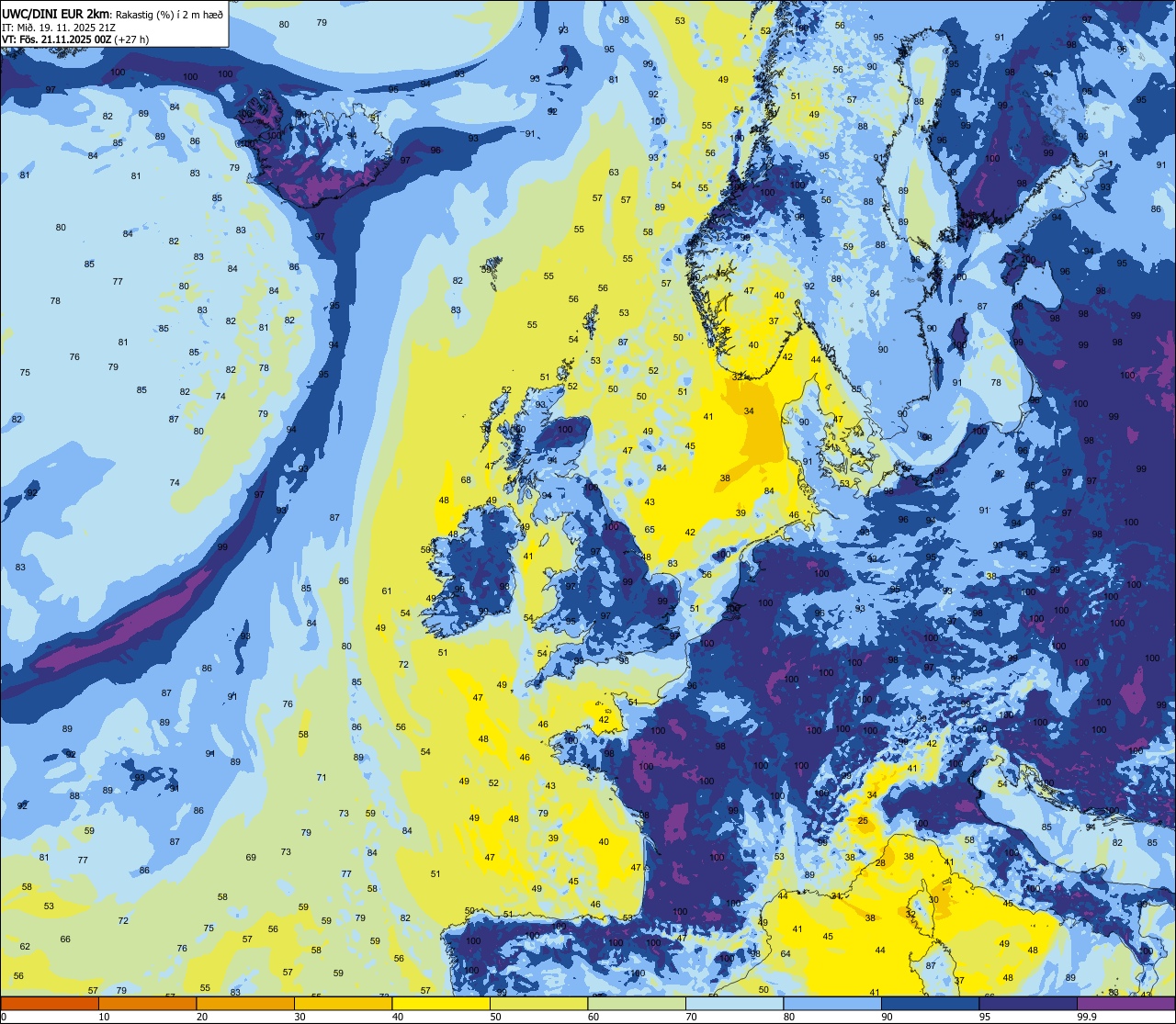Click the 10–20 orange legend swatch
1176x1024 pixels.
tap(147, 1004)
